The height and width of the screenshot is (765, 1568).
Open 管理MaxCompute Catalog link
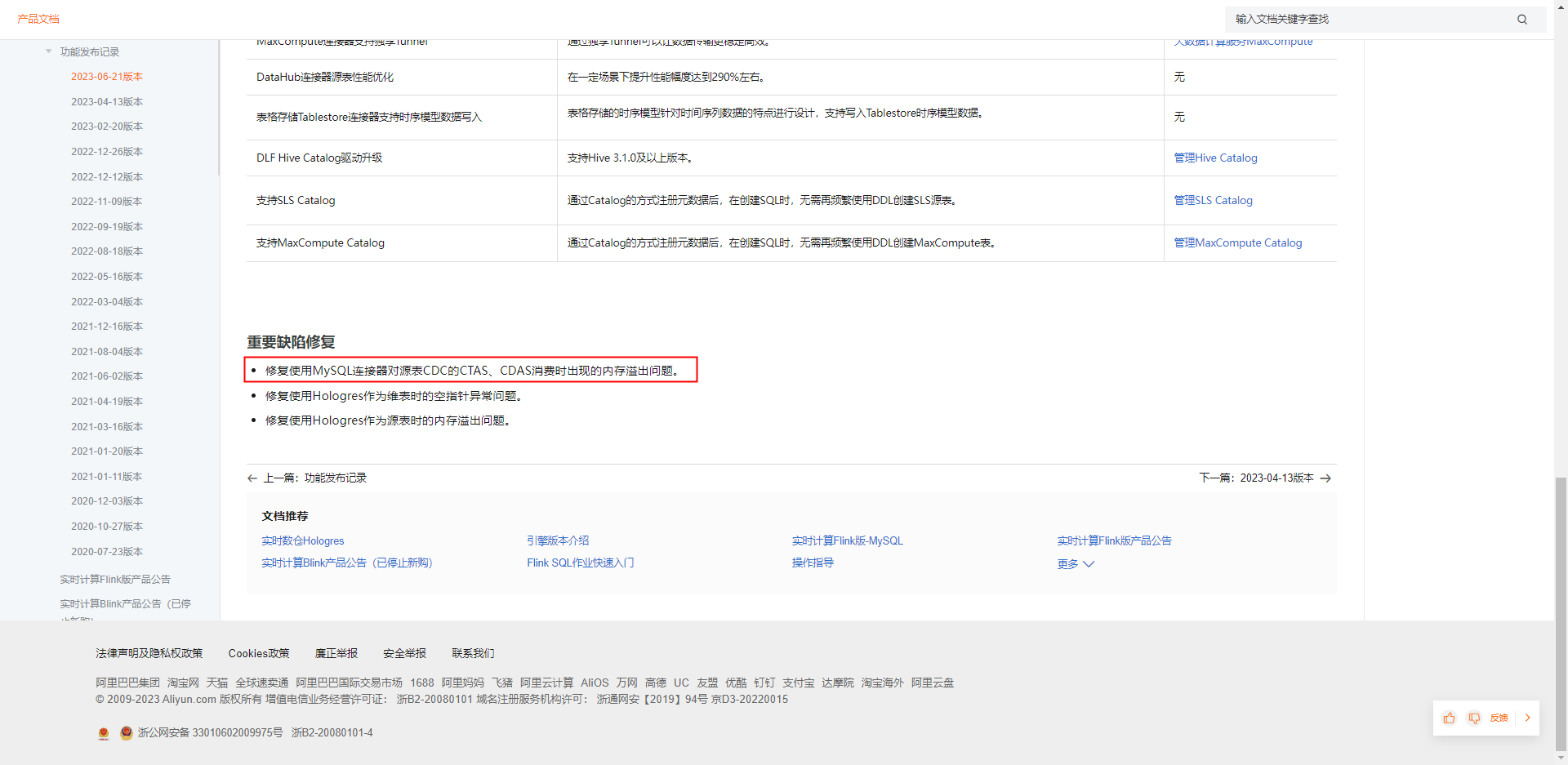coord(1237,243)
